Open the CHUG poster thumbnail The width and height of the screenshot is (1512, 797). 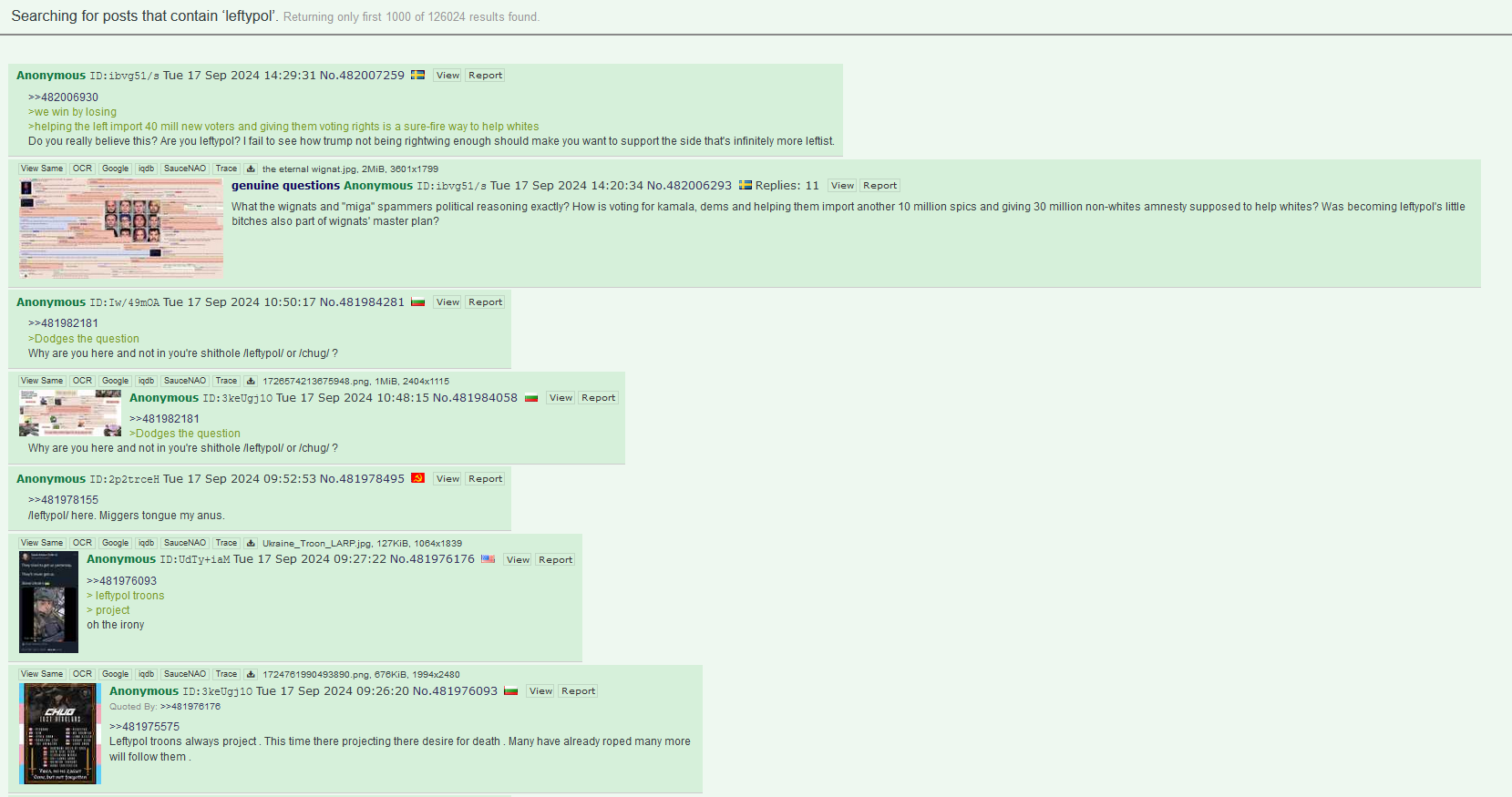tap(60, 733)
